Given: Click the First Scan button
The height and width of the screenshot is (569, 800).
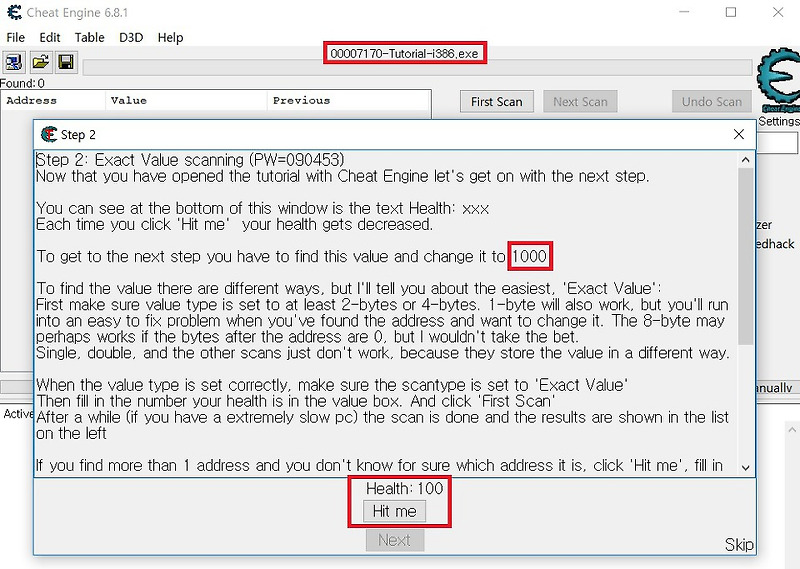Looking at the screenshot, I should tap(496, 102).
